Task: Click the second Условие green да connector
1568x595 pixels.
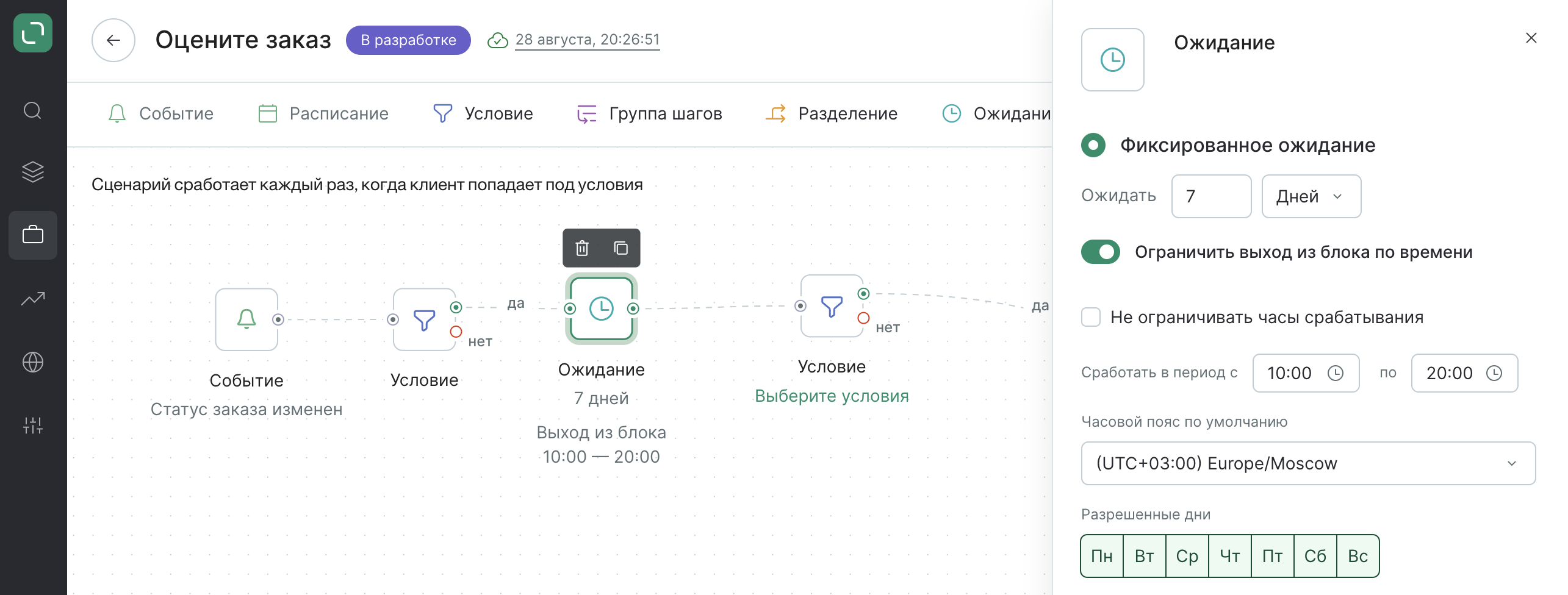Action: click(863, 294)
